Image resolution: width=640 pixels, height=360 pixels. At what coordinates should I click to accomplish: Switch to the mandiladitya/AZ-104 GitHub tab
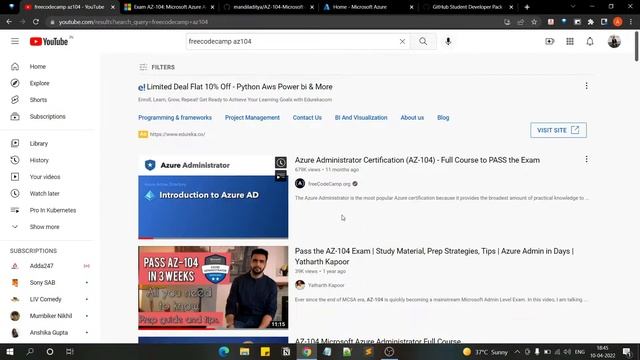267,7
